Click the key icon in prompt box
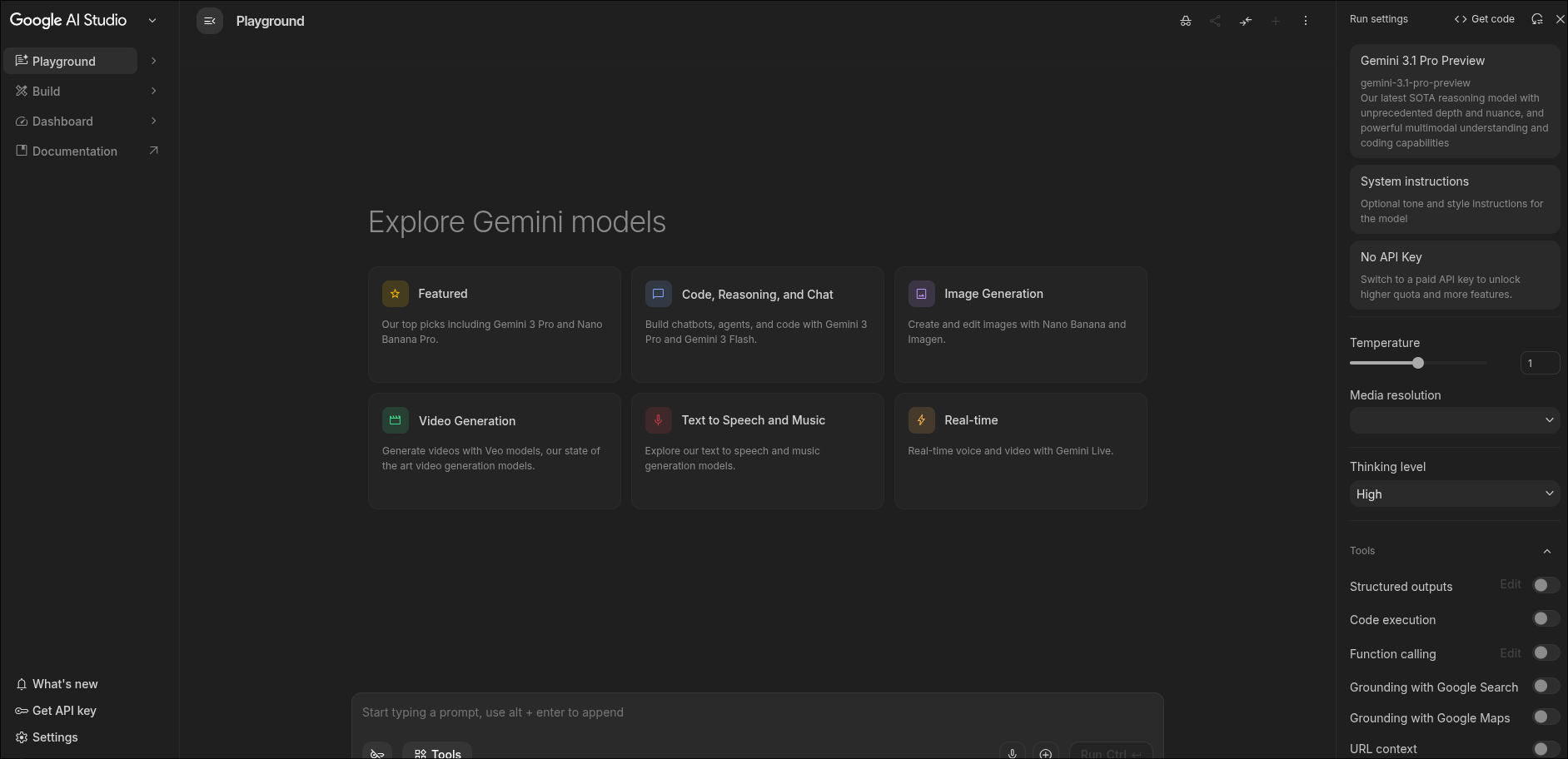1568x759 pixels. 377,752
